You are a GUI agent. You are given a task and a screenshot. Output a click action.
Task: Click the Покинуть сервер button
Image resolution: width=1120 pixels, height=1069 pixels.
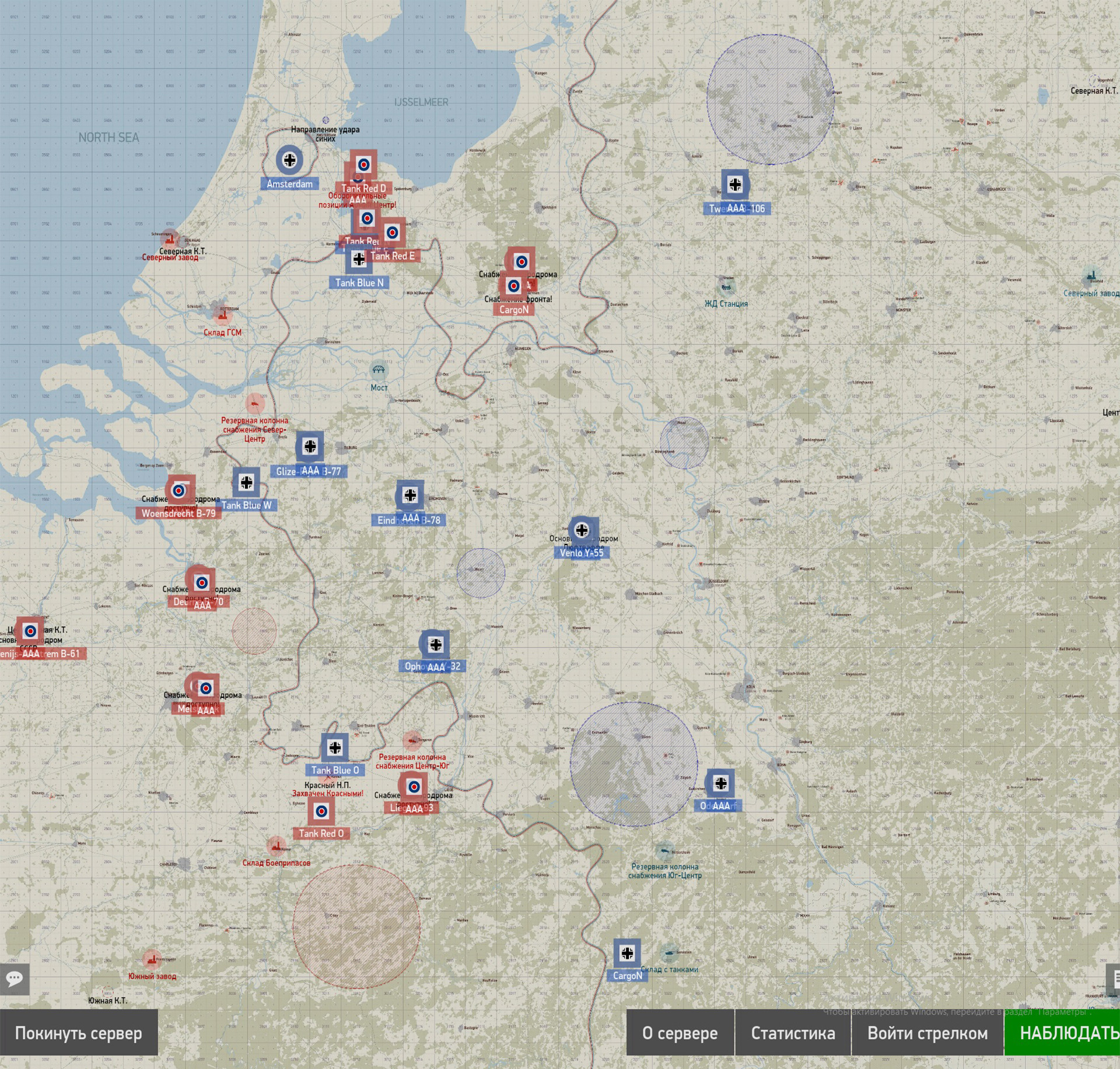point(79,1033)
